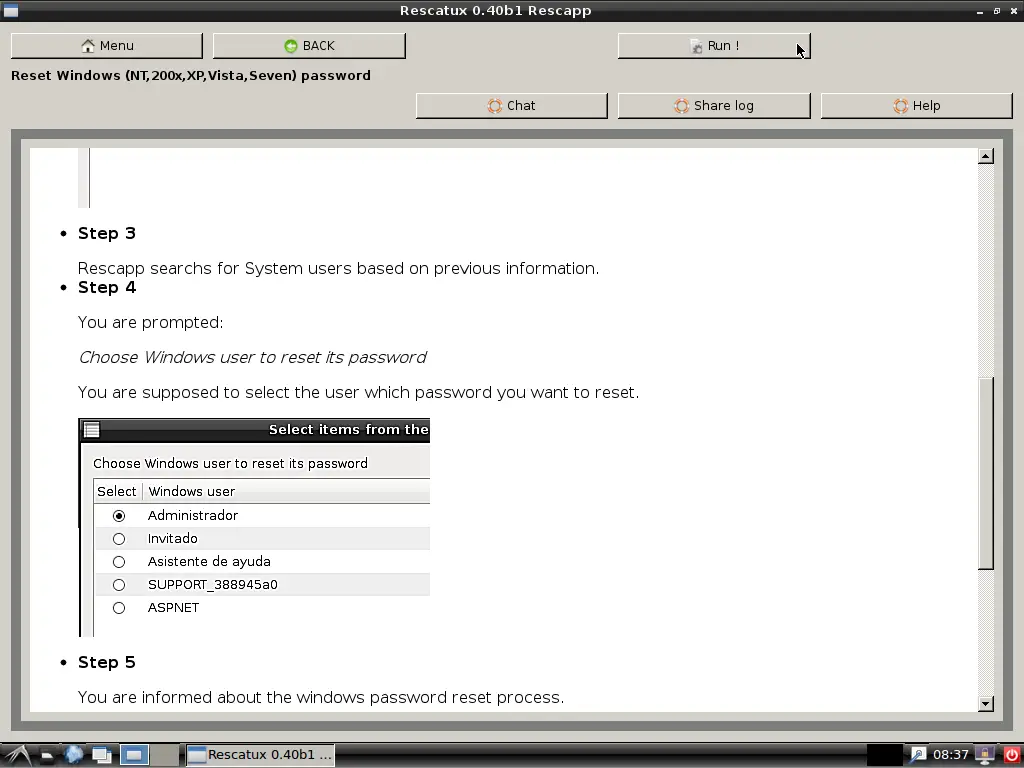Launch the file manager from the taskbar

point(47,755)
